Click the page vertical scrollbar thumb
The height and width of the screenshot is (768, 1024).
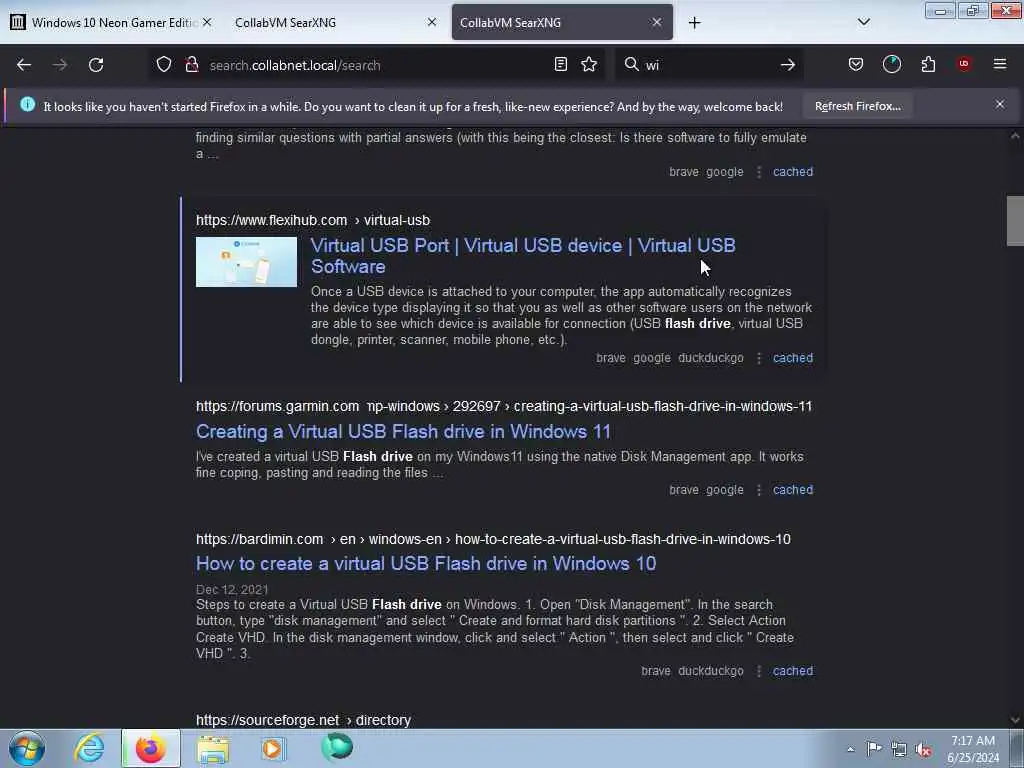click(x=1015, y=221)
